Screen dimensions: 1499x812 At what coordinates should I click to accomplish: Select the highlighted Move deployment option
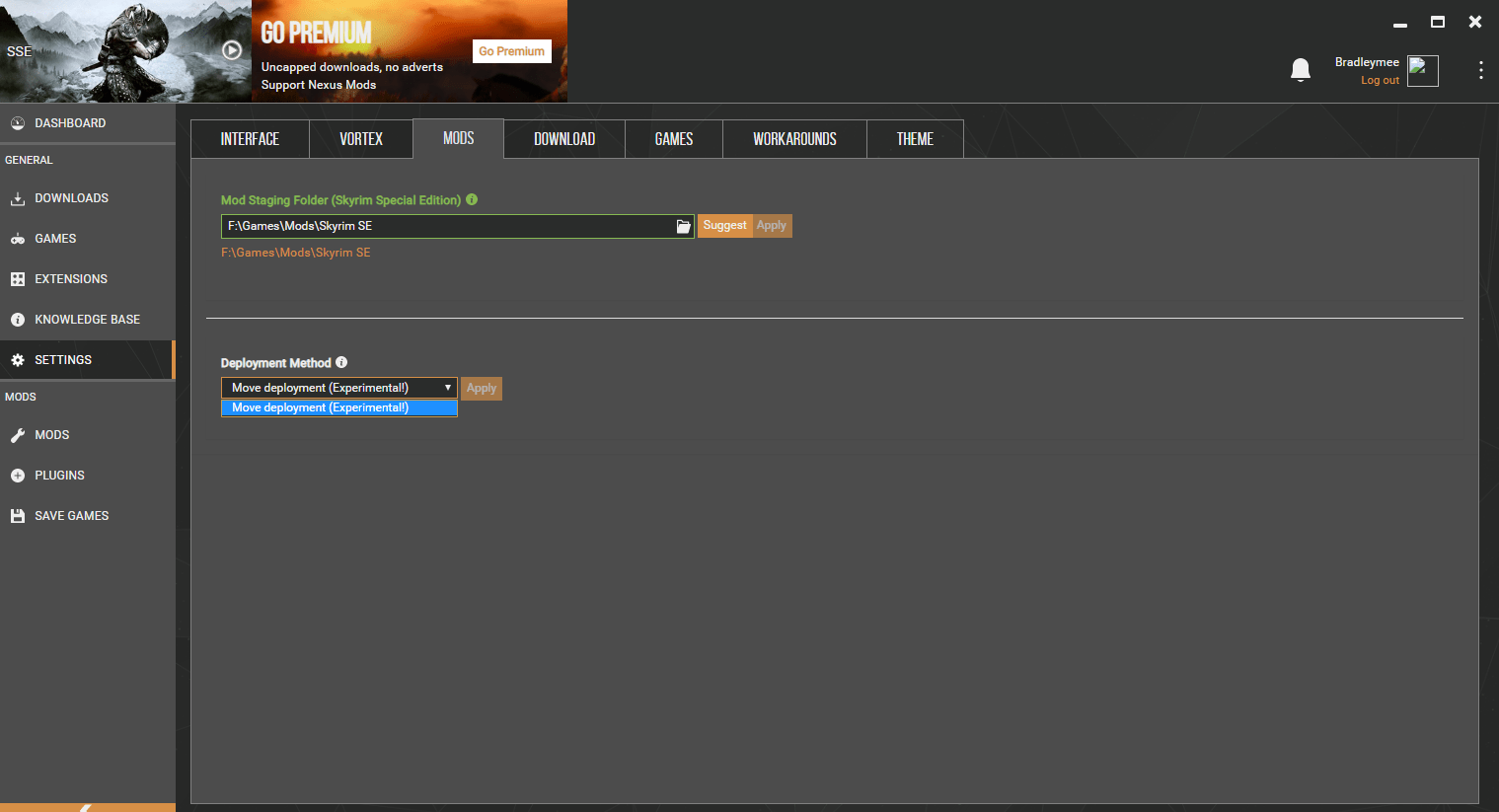(x=338, y=407)
